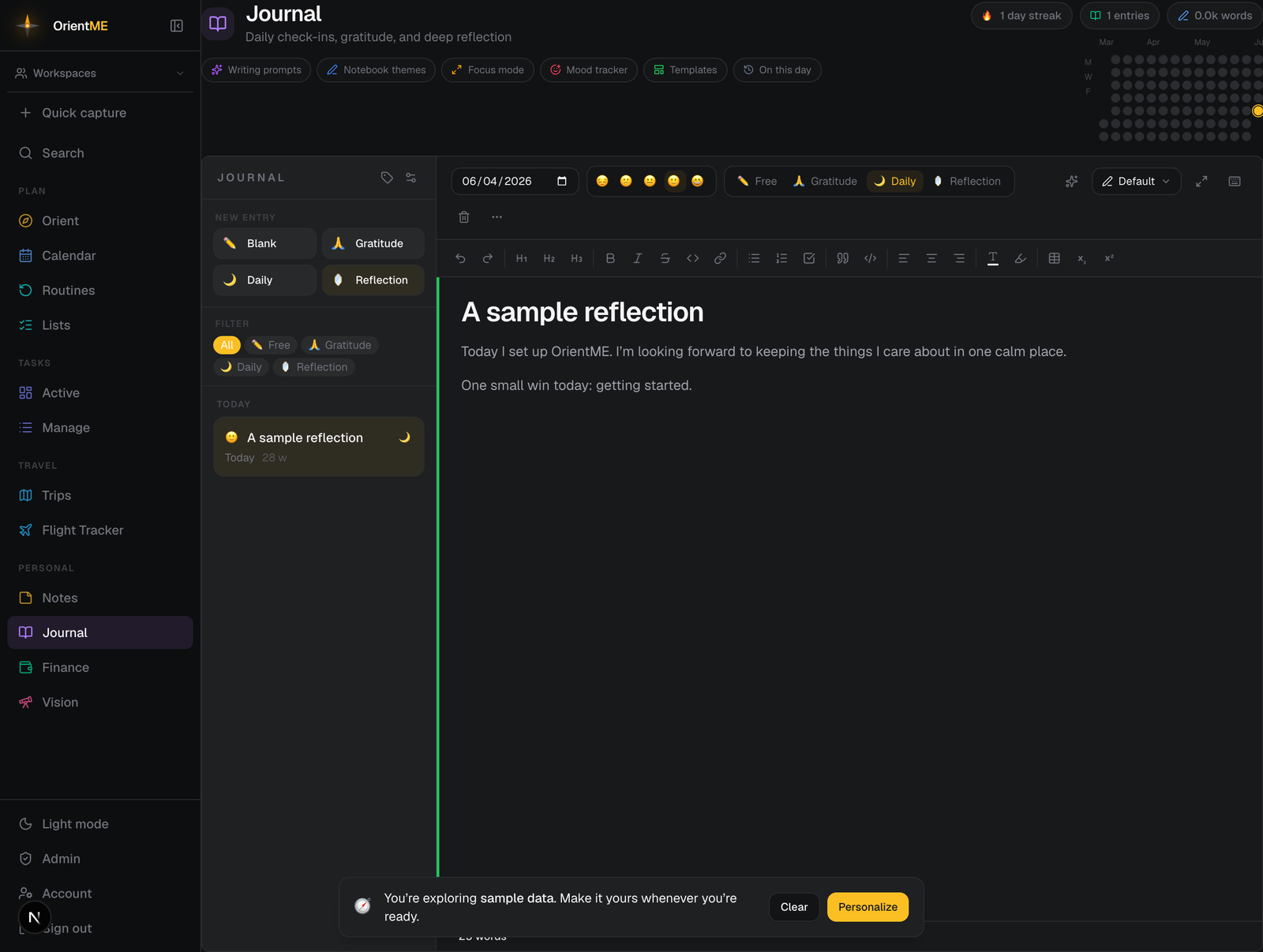Click the AI sparkle icon beside Default
The image size is (1263, 952).
point(1071,182)
